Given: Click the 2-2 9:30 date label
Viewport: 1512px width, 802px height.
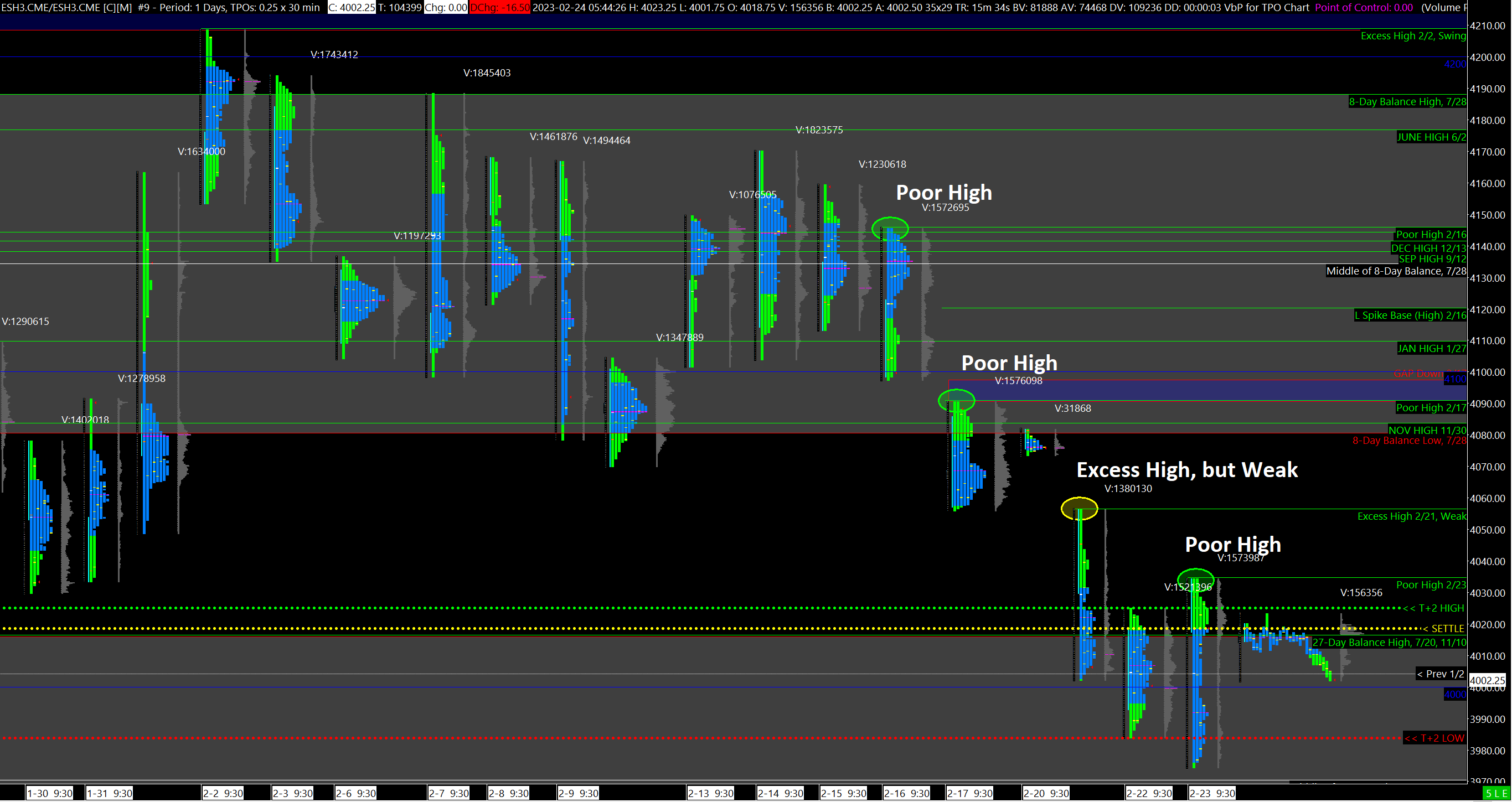Looking at the screenshot, I should click(x=223, y=794).
